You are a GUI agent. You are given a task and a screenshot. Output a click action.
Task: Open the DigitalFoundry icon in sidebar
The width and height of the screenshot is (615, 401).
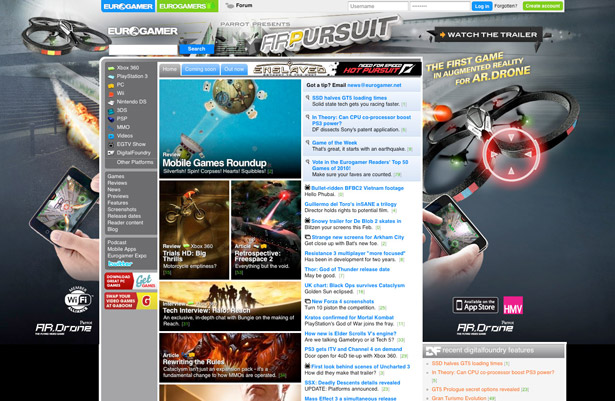111,153
